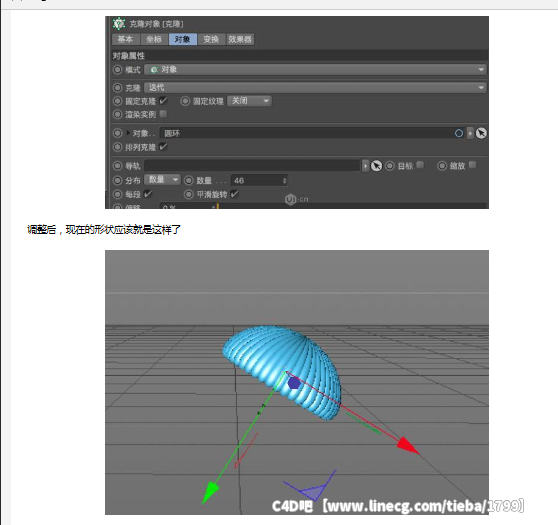Click the green axis arrowhead in viewport

210,492
